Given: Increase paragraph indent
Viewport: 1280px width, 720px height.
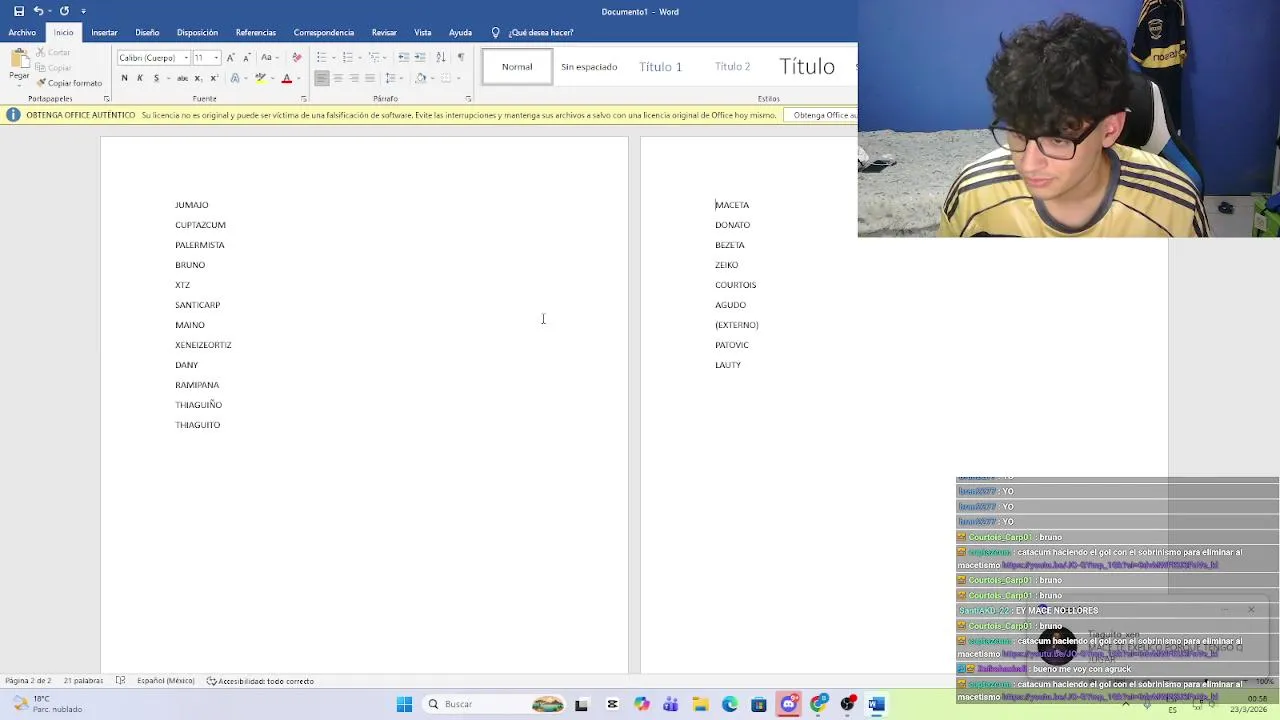Looking at the screenshot, I should tap(420, 57).
